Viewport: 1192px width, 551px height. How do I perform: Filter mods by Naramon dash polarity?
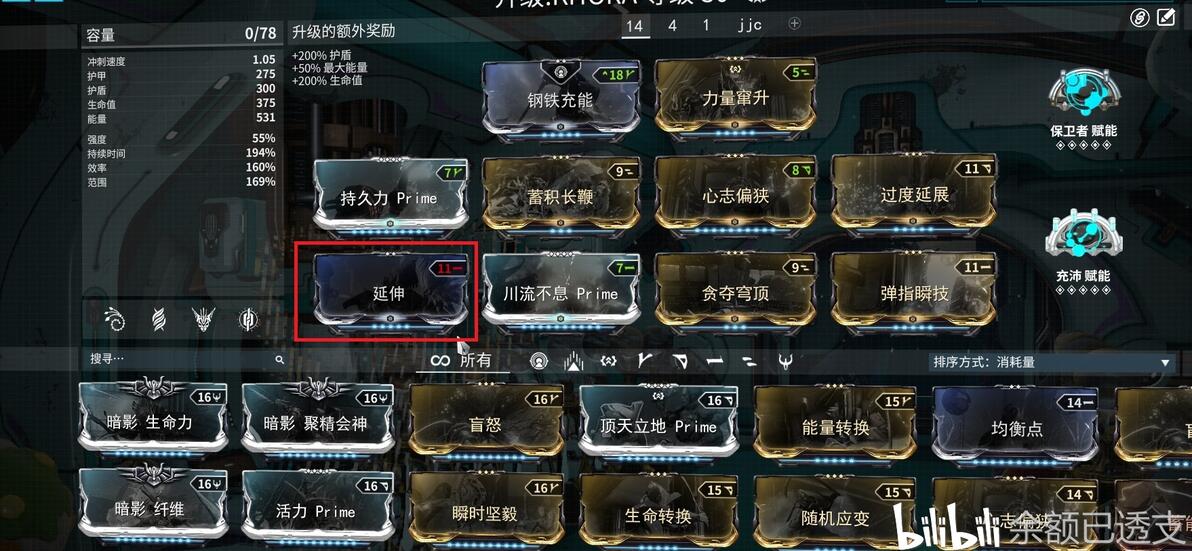pyautogui.click(x=715, y=362)
